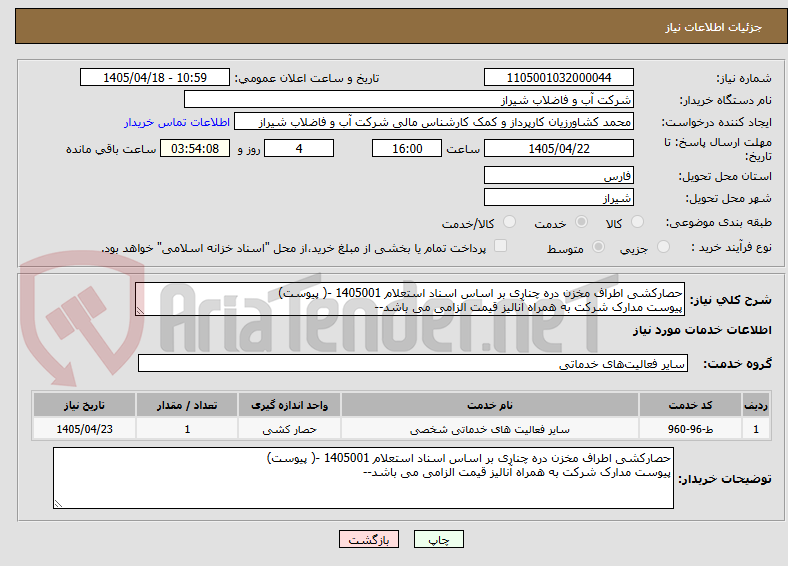Select the کالا/خدمت radio option
The image size is (788, 566).
[x=510, y=222]
